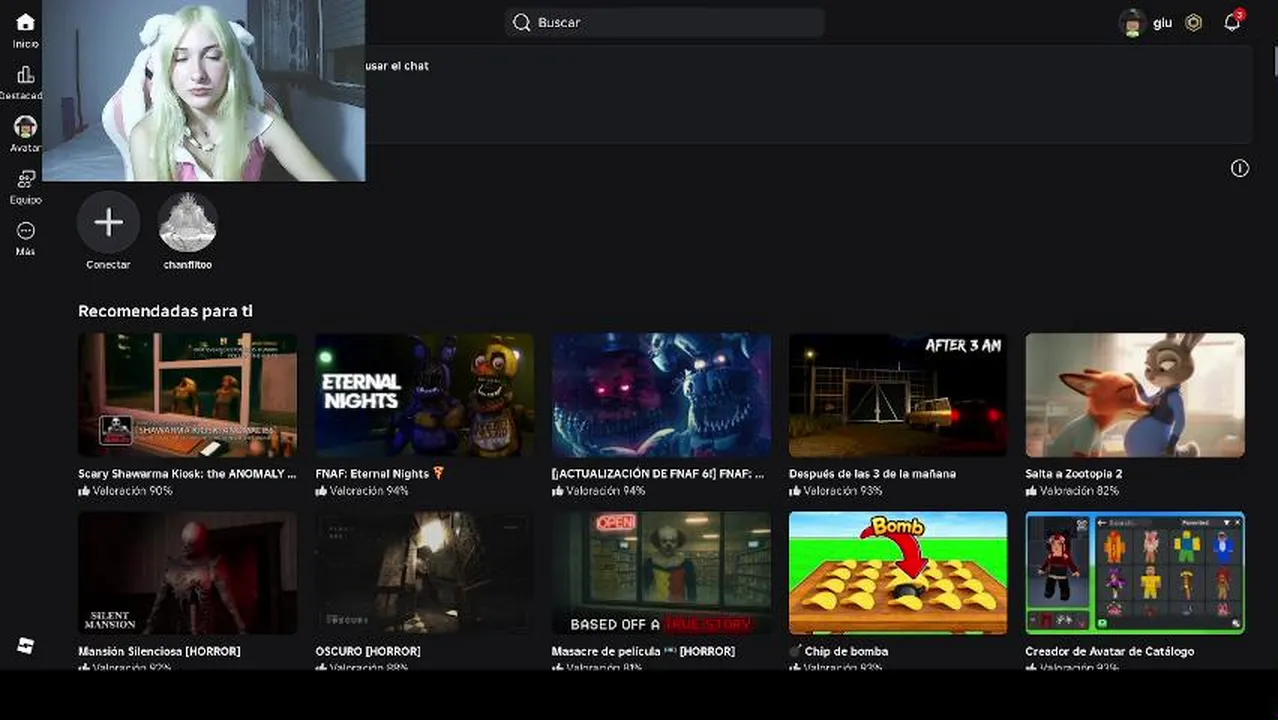Click the Conectar plus button
Screen dimensions: 1278x720
108,222
